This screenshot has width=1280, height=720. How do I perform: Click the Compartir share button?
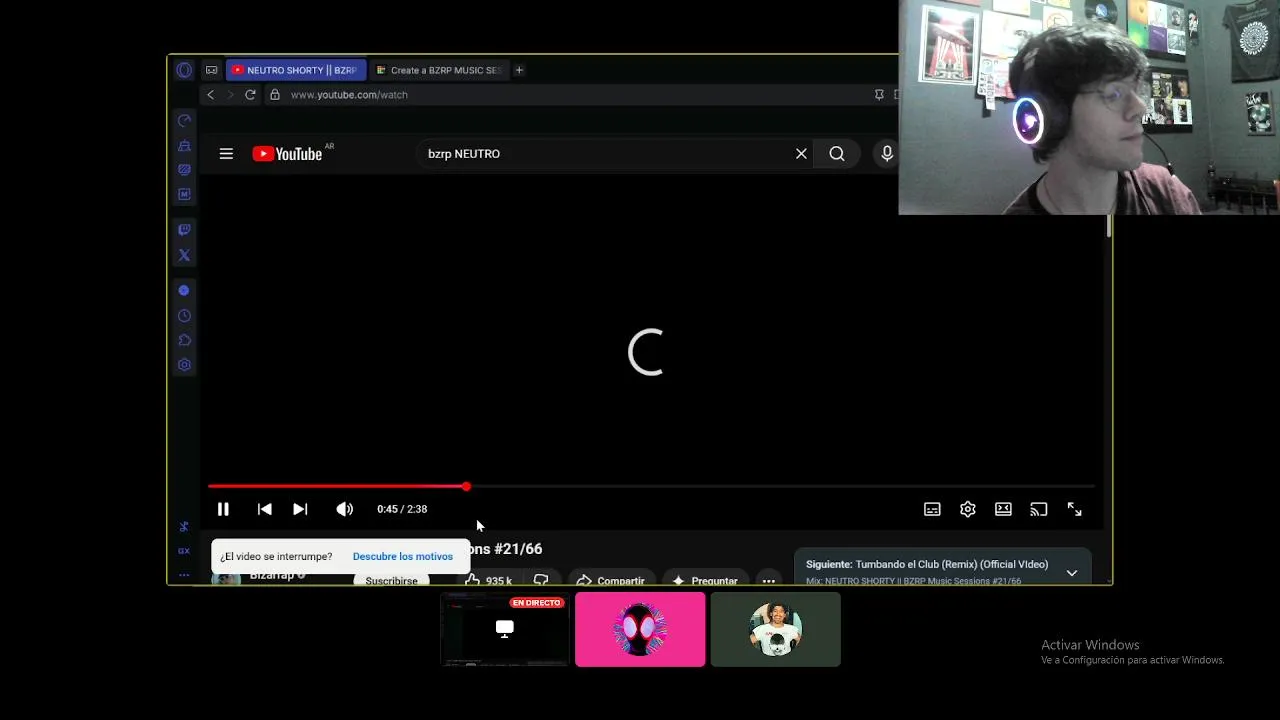[610, 580]
